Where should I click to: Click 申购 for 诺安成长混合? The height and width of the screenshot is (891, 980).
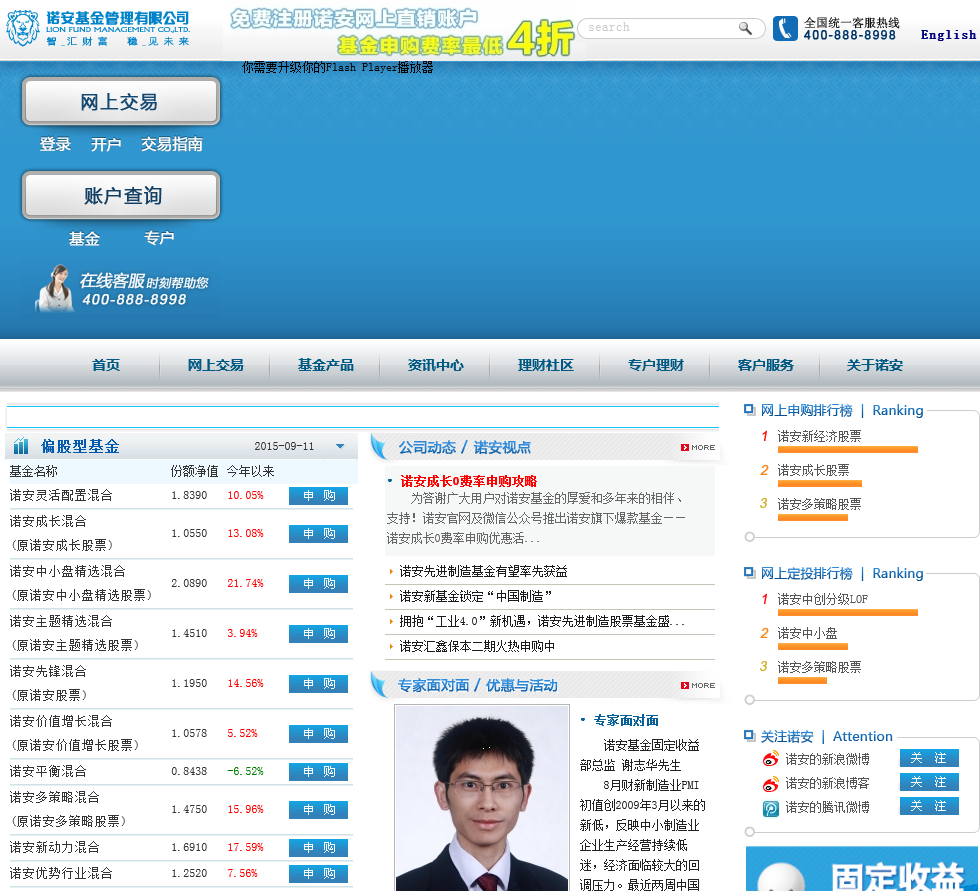pyautogui.click(x=318, y=534)
